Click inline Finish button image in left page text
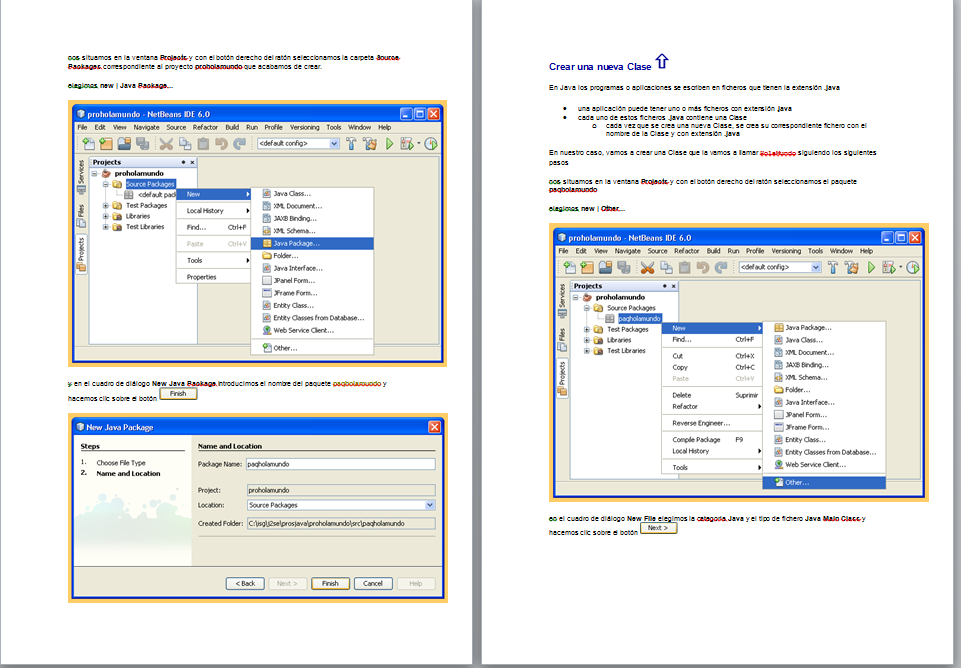 click(178, 394)
